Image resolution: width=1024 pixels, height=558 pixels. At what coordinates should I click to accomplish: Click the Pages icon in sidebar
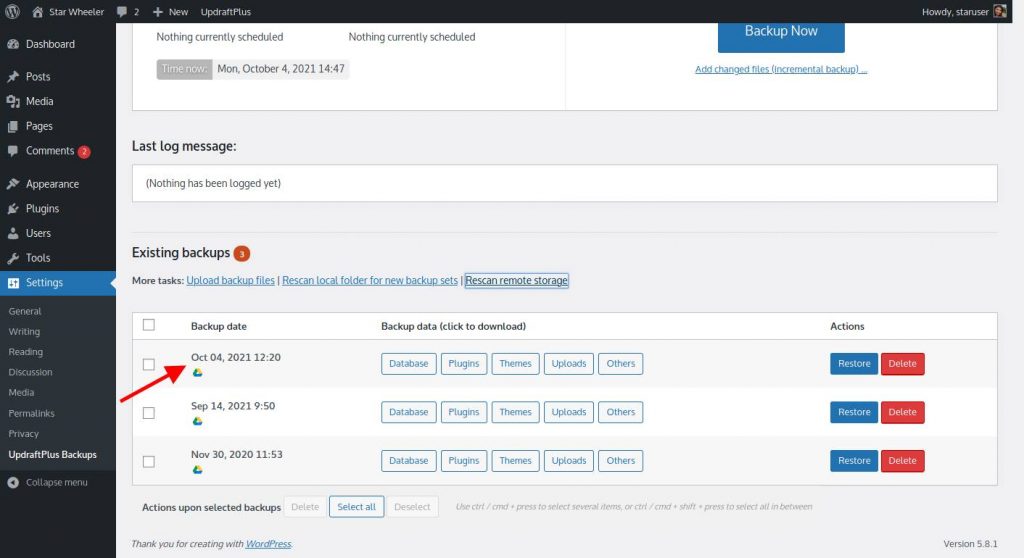[x=13, y=126]
